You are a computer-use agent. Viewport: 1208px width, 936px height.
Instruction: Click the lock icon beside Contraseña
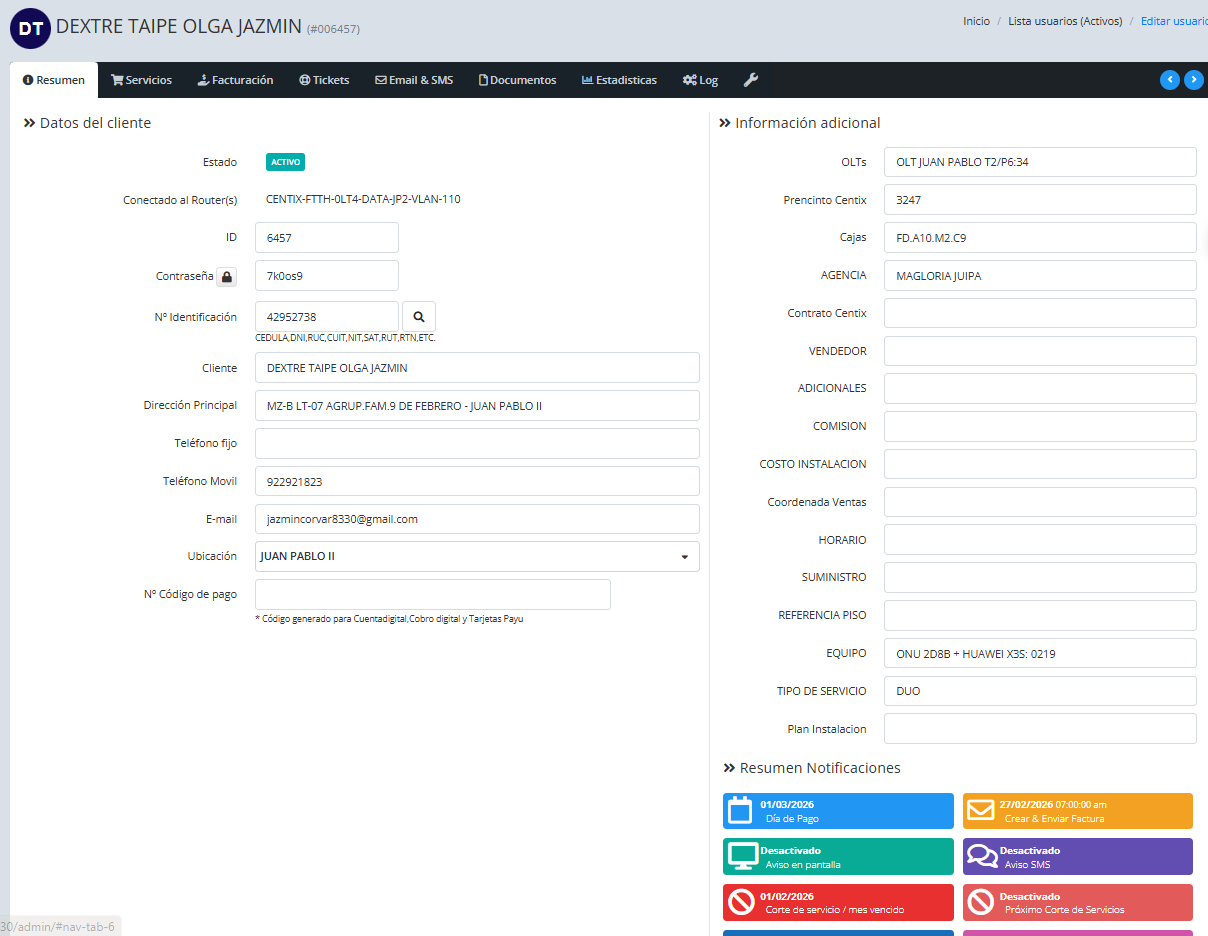coord(227,277)
